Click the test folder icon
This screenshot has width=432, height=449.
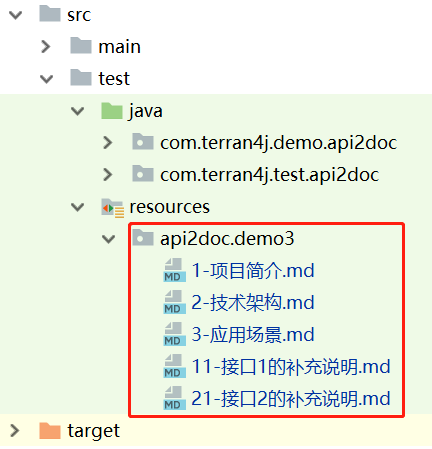pyautogui.click(x=81, y=78)
